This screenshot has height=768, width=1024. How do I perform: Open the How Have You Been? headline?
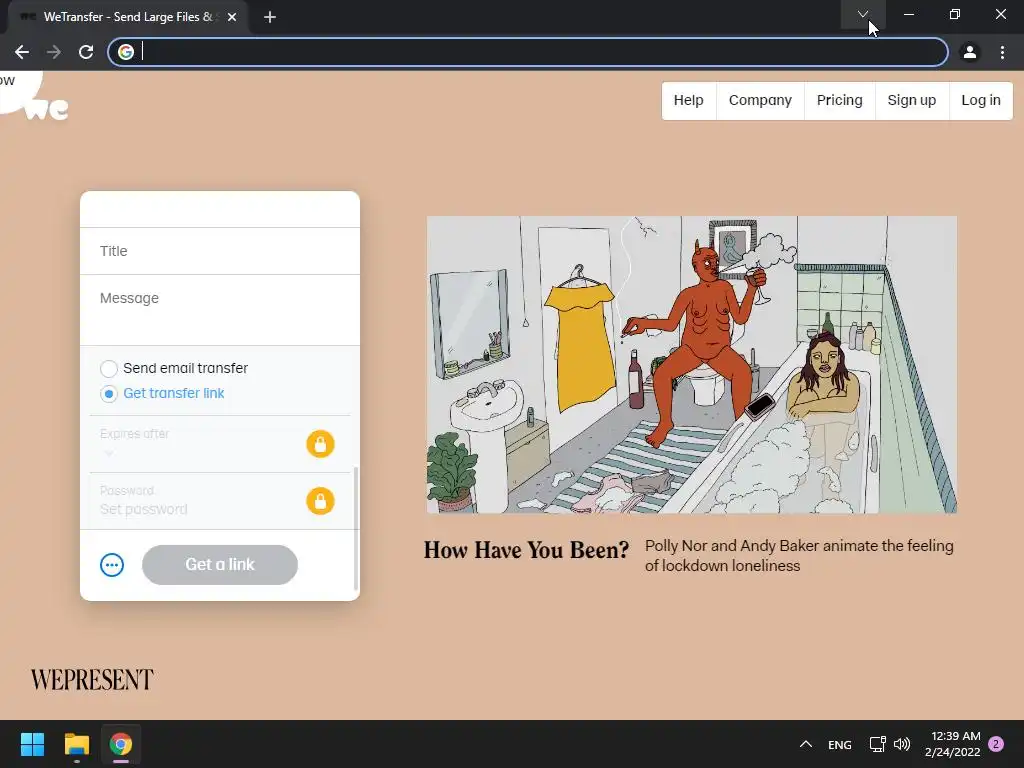(526, 550)
